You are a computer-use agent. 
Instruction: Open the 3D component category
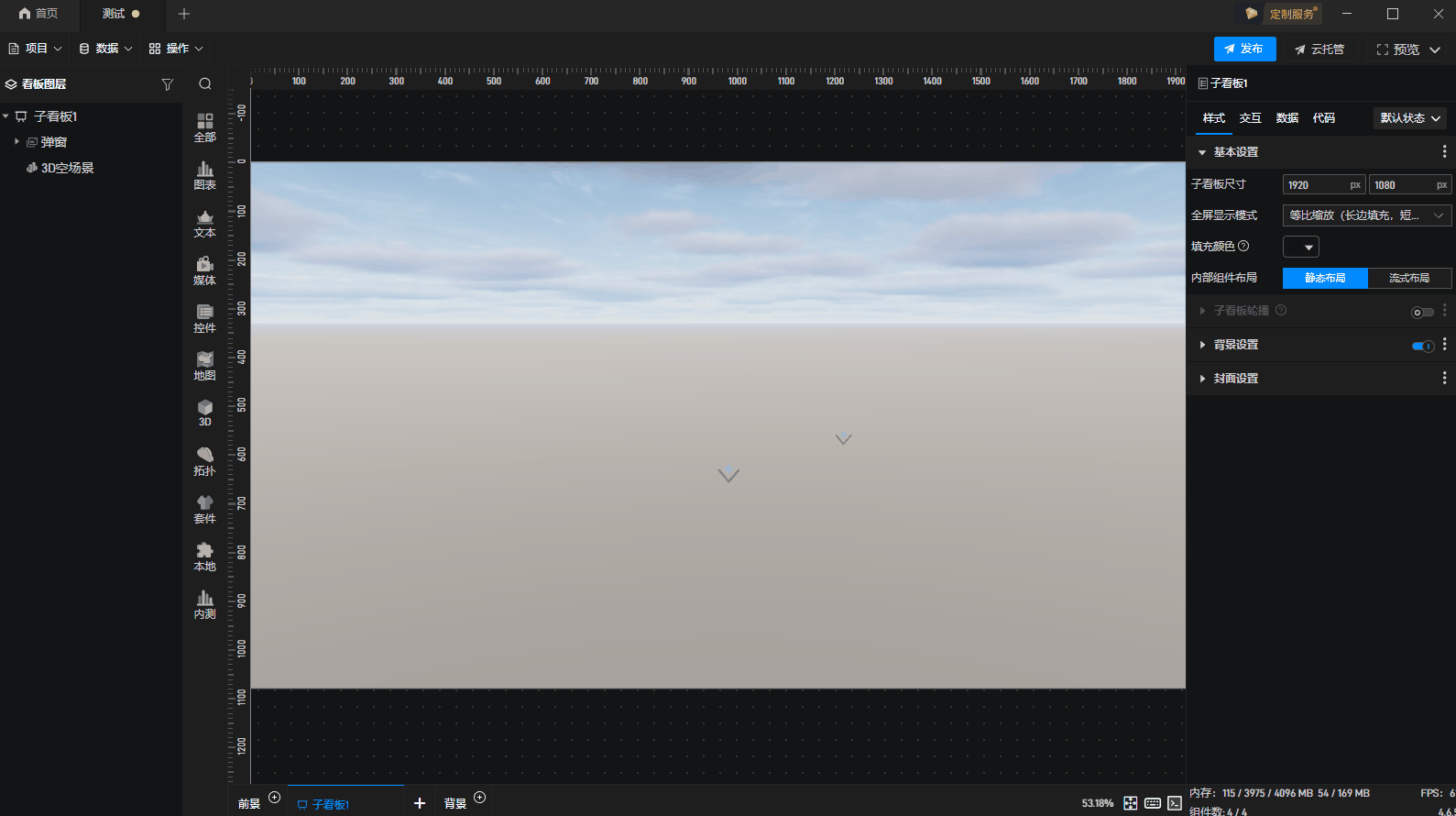click(204, 413)
